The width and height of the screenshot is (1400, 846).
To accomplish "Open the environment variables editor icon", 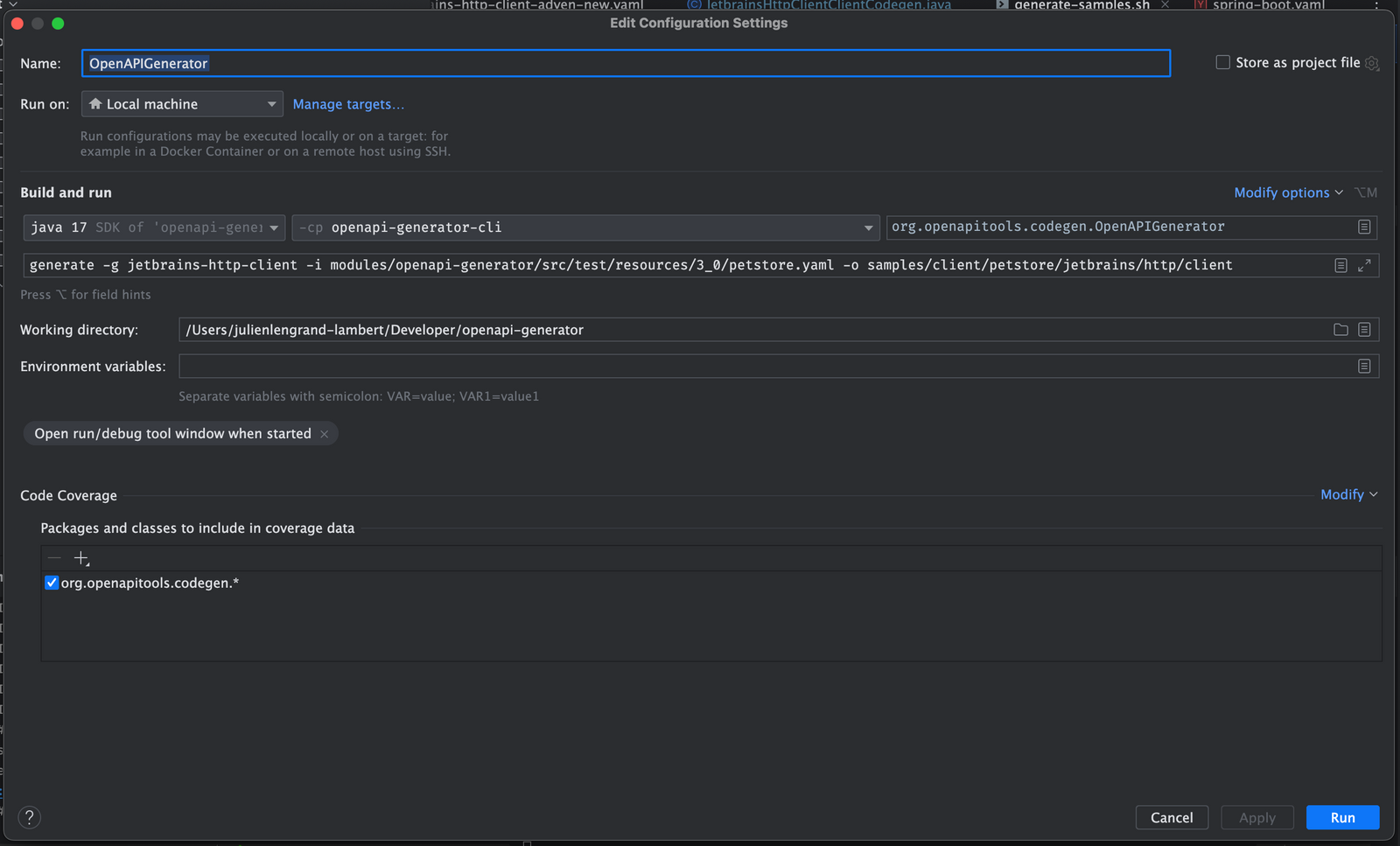I will tap(1363, 366).
